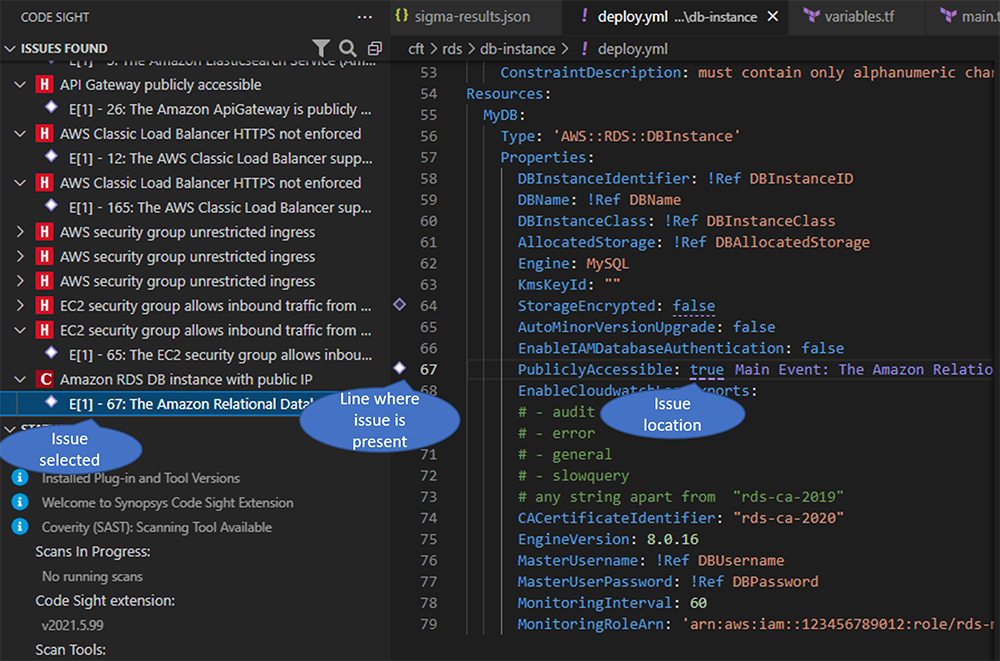Collapse the Issues Found section
1000x661 pixels.
(x=11, y=48)
